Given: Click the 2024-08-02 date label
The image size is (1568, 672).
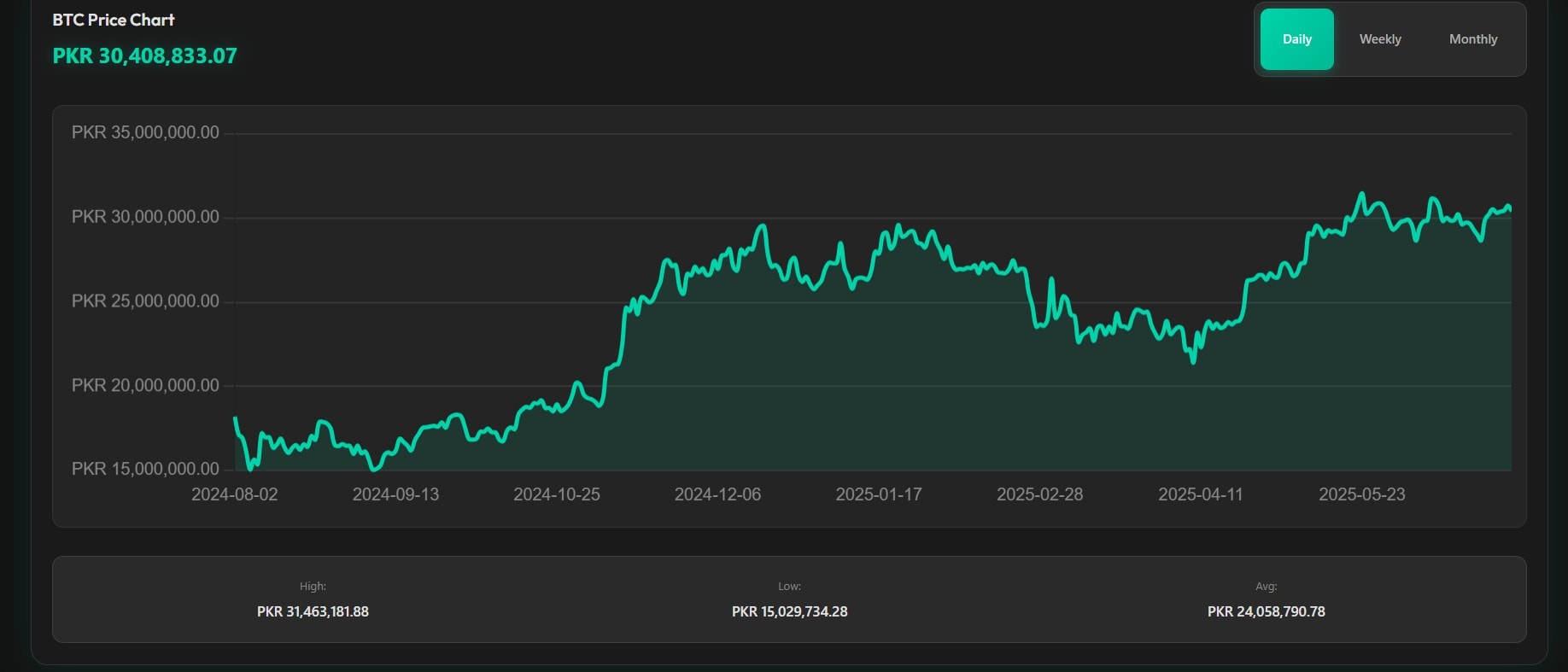Looking at the screenshot, I should click(x=235, y=494).
